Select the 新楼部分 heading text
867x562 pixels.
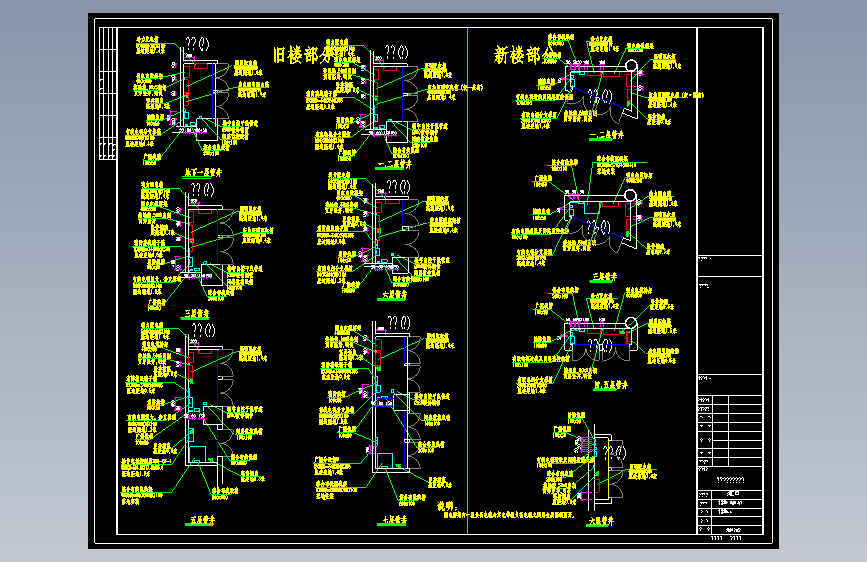524,55
